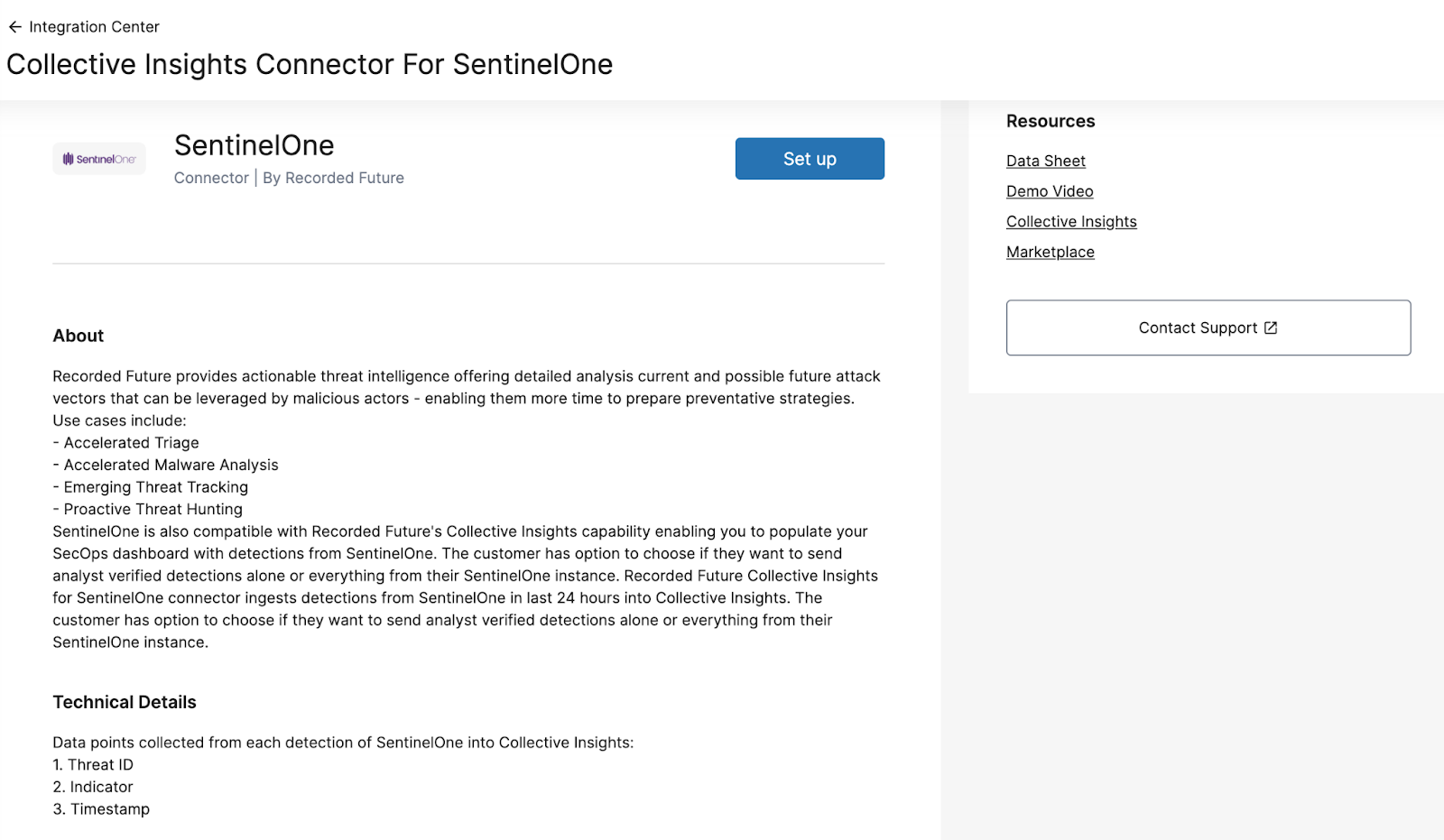The image size is (1444, 840).
Task: Click the Threat ID data point
Action: click(100, 765)
